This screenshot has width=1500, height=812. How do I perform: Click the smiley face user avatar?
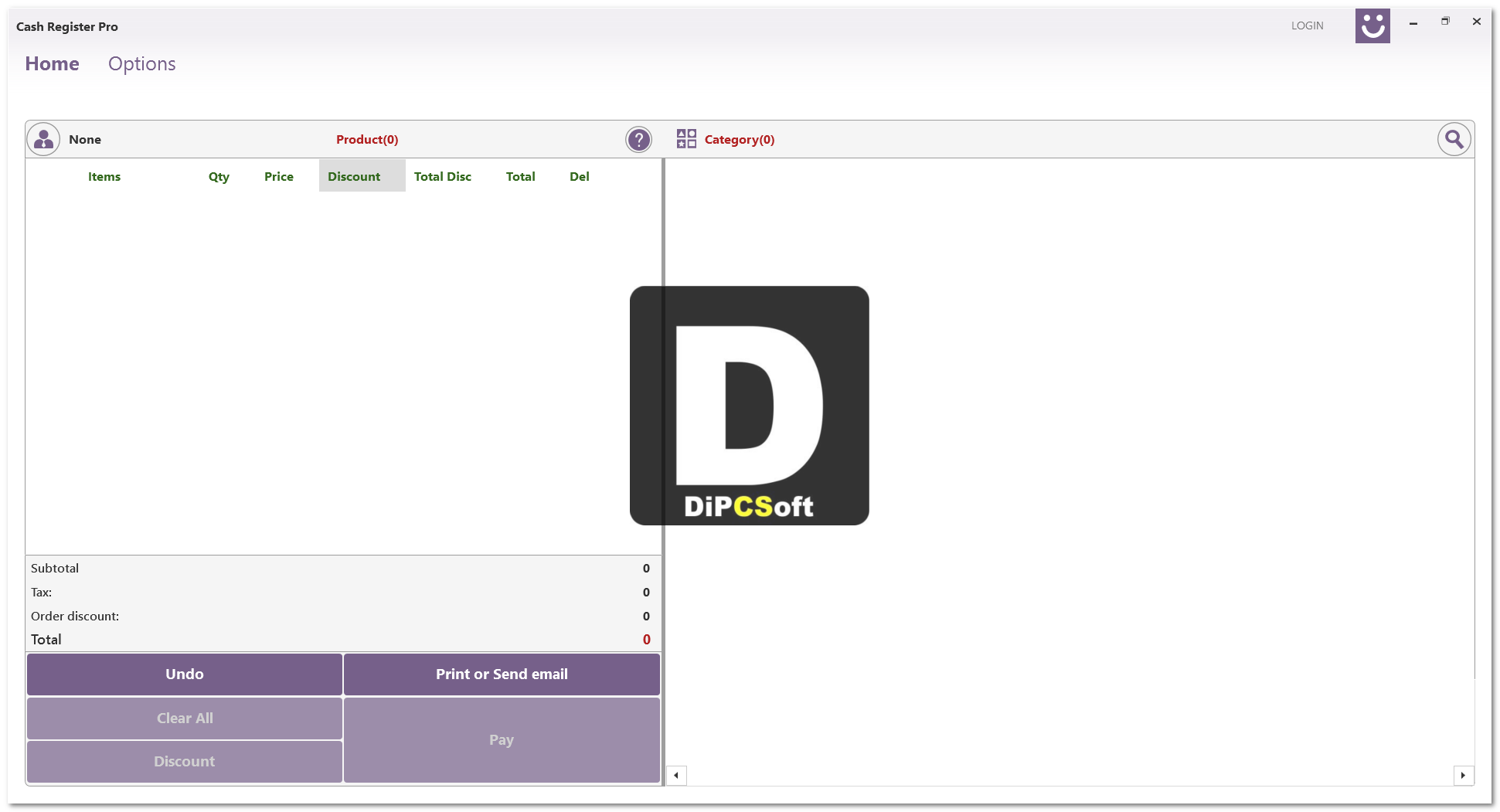1372,26
